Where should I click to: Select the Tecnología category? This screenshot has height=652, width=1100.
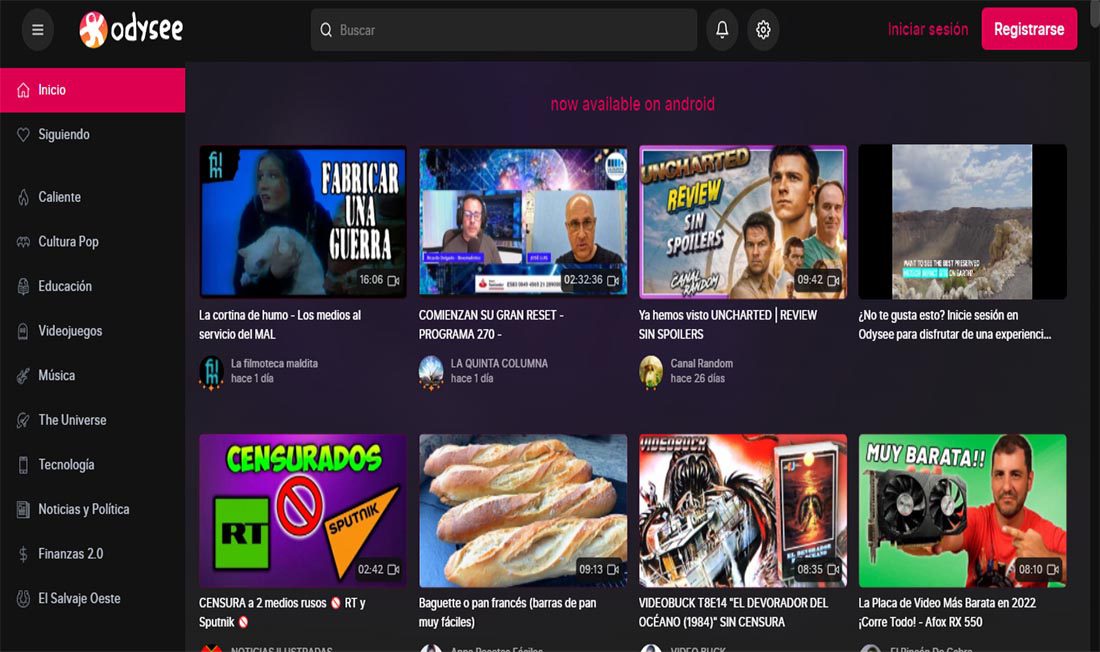[93, 465]
